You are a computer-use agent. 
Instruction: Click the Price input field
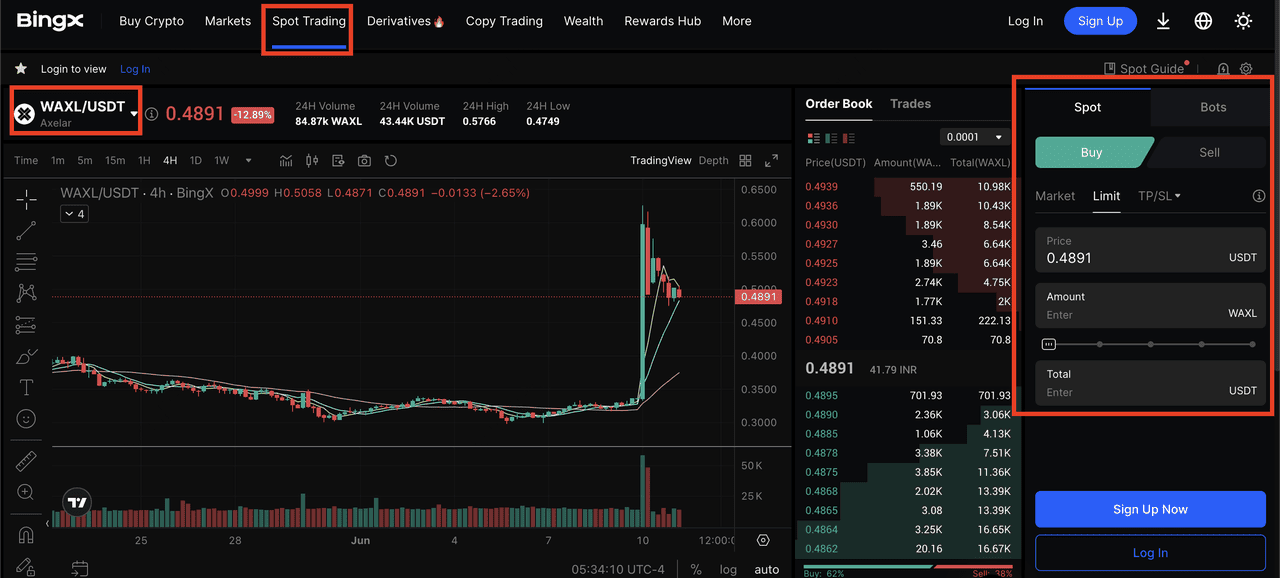click(x=1150, y=250)
